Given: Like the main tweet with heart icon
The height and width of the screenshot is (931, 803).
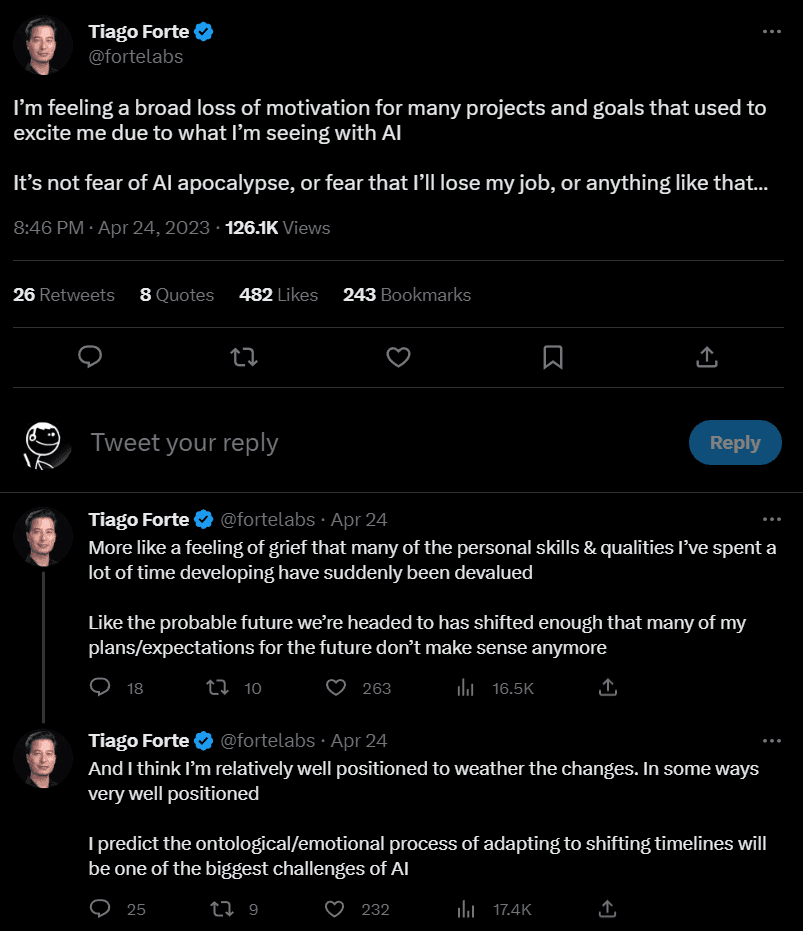Looking at the screenshot, I should [x=399, y=357].
